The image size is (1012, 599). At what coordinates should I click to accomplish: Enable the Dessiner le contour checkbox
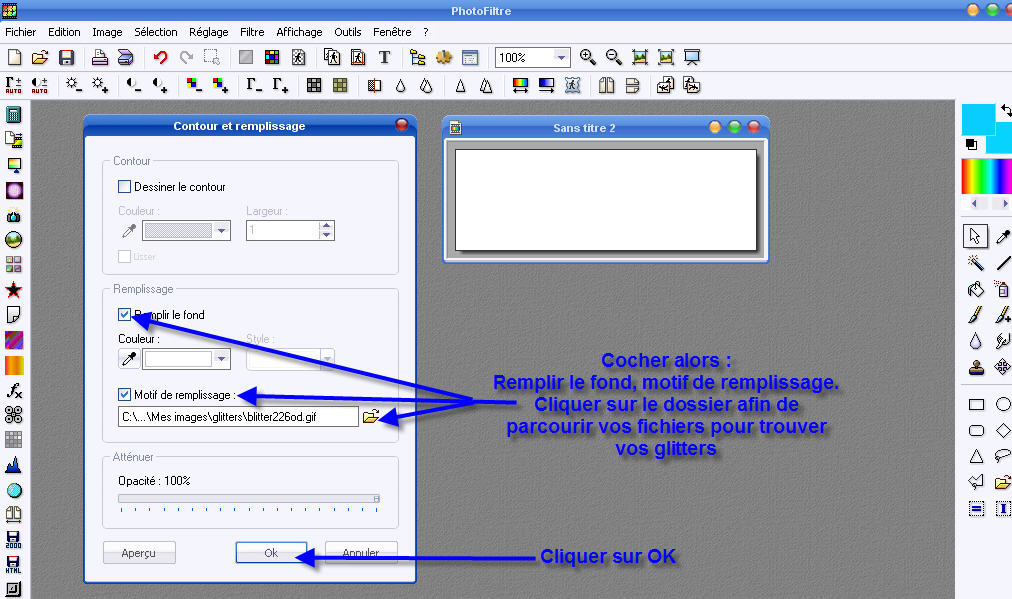click(x=125, y=186)
